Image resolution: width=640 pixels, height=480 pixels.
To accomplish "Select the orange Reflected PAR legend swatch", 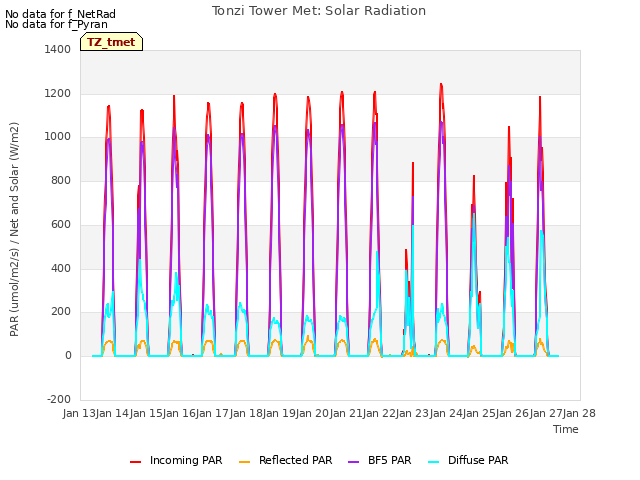I will coord(244,461).
